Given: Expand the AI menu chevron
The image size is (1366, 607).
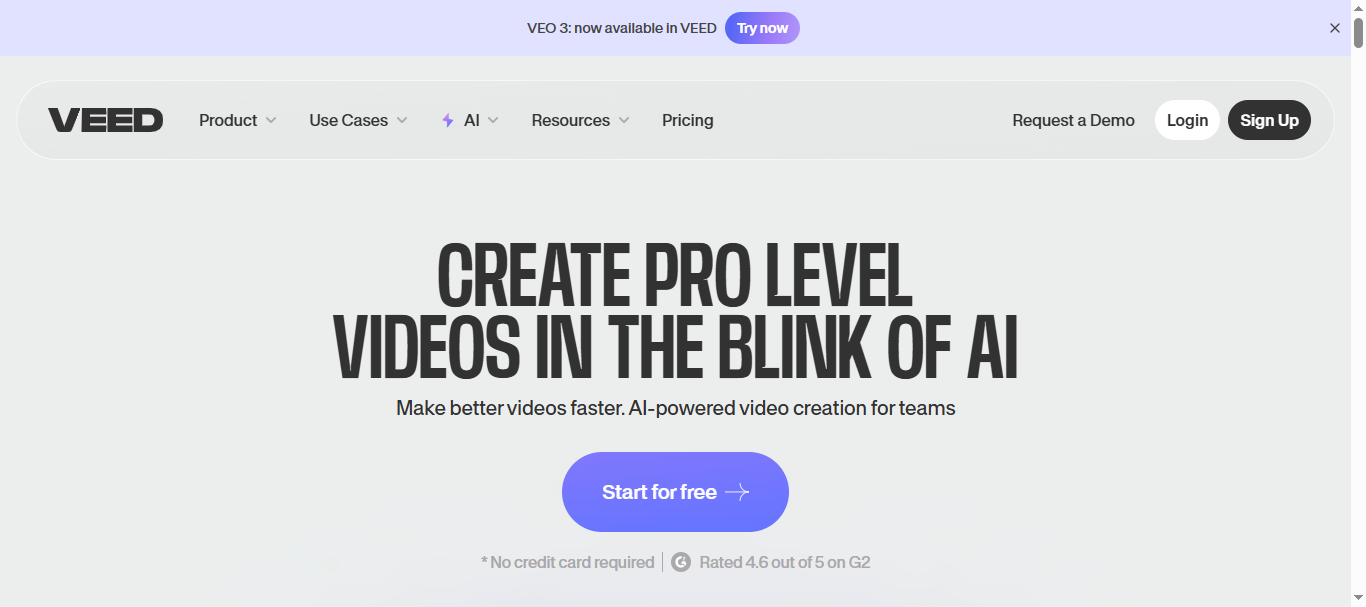Looking at the screenshot, I should 493,120.
